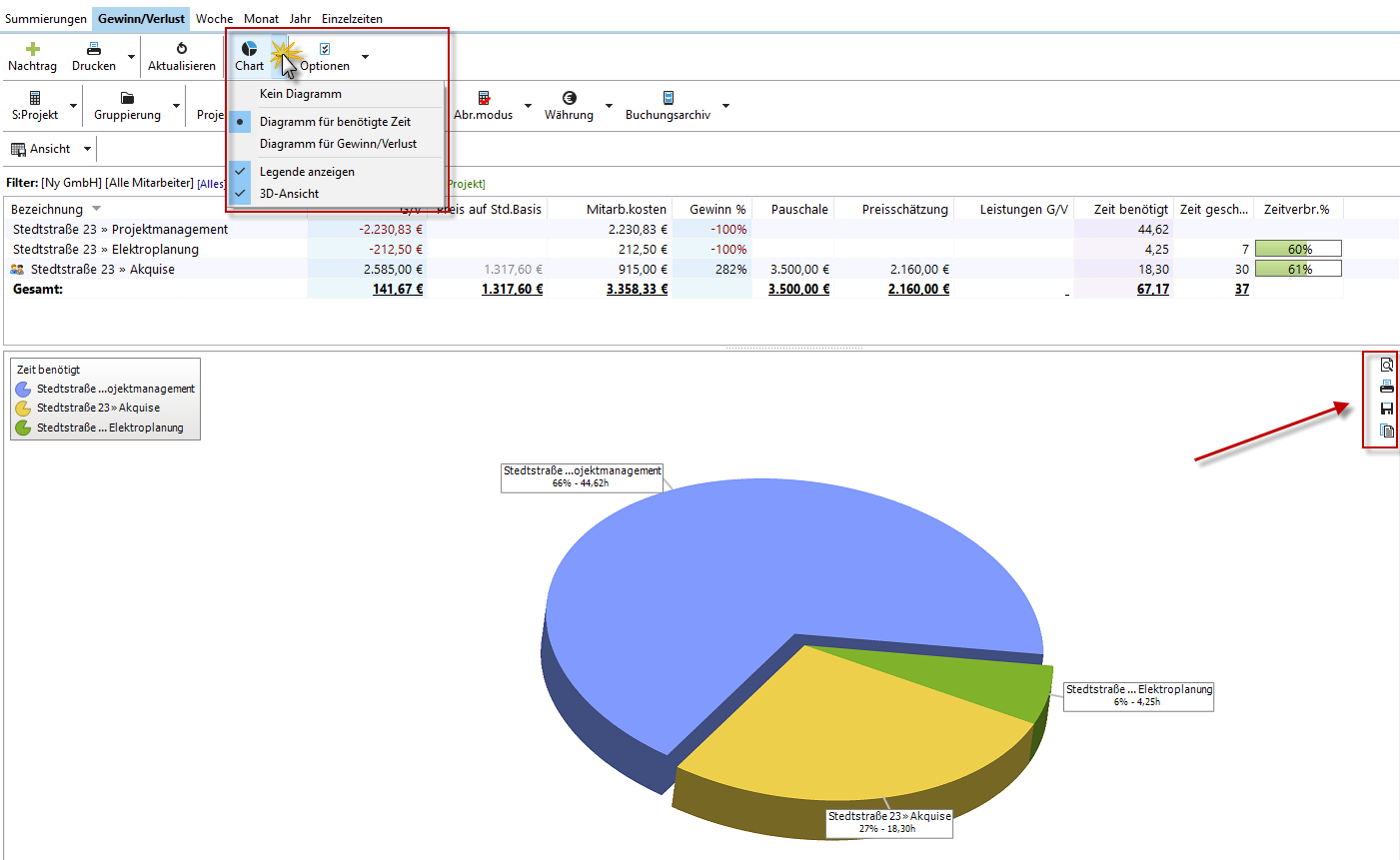The height and width of the screenshot is (860, 1400).
Task: Click the Gruppierung folder icon
Action: coord(127,98)
